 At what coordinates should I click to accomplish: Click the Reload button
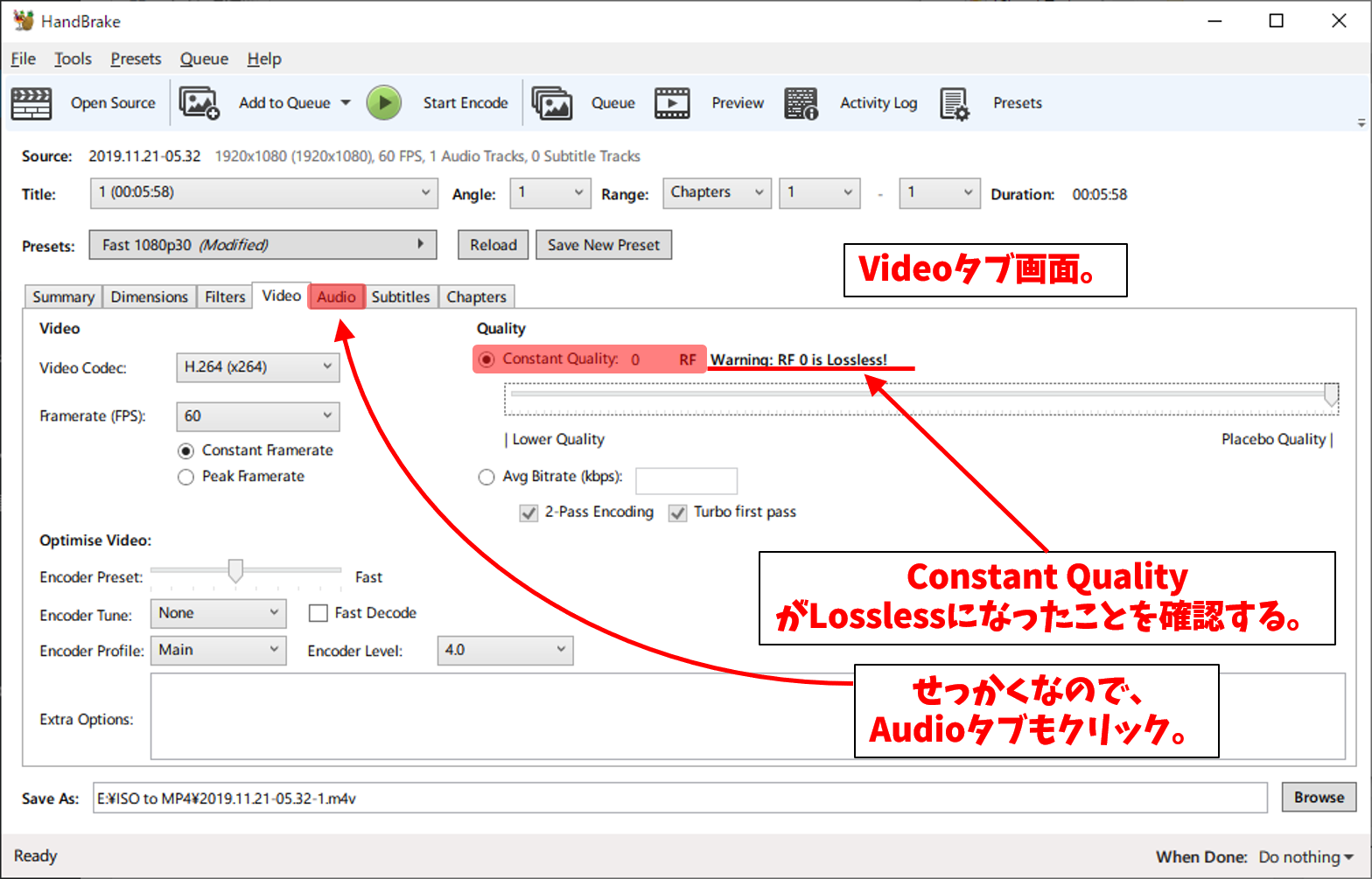[493, 245]
